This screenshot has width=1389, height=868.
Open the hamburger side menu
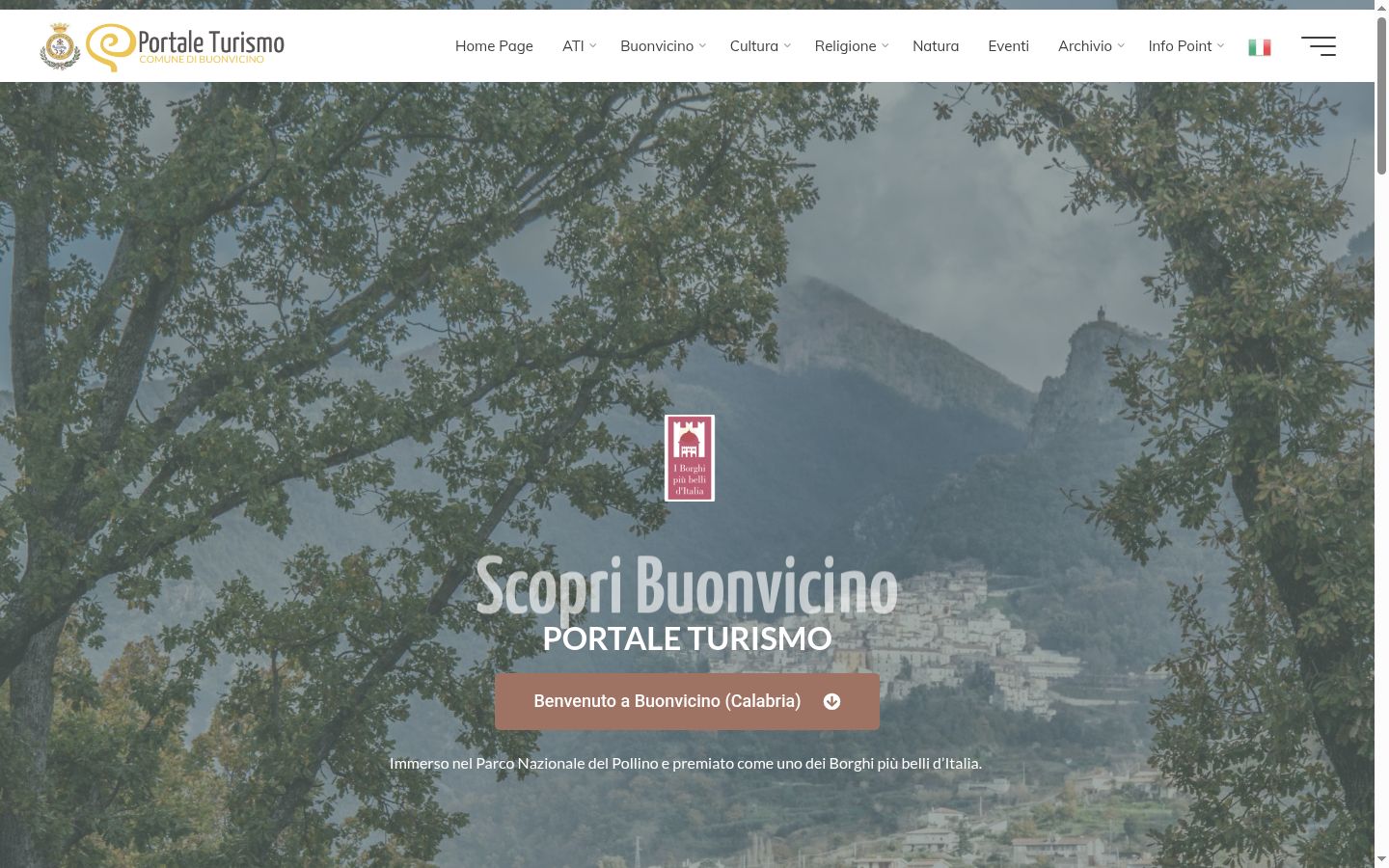1319,46
